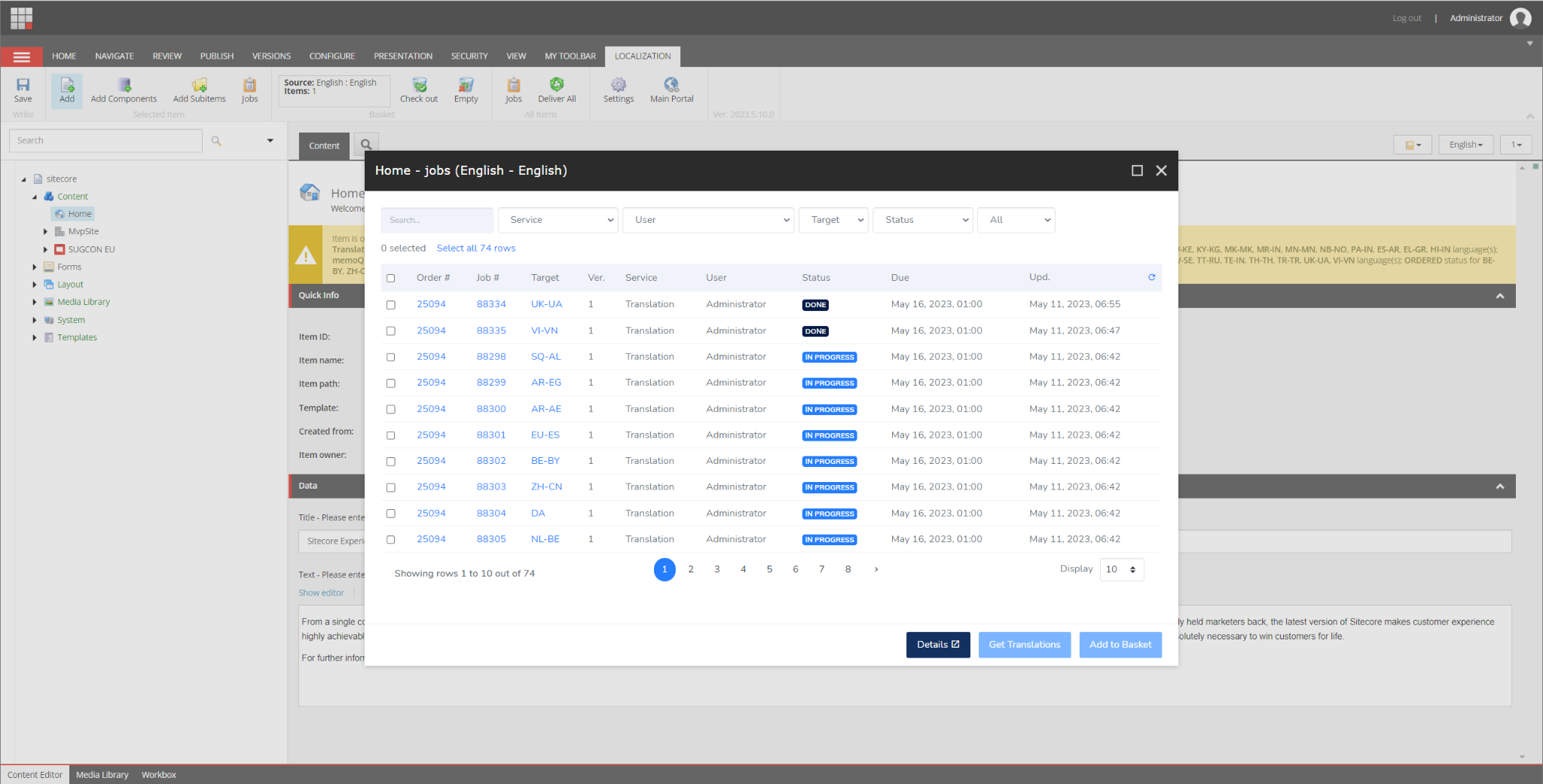Refresh the jobs table with reload icon

(x=1151, y=277)
